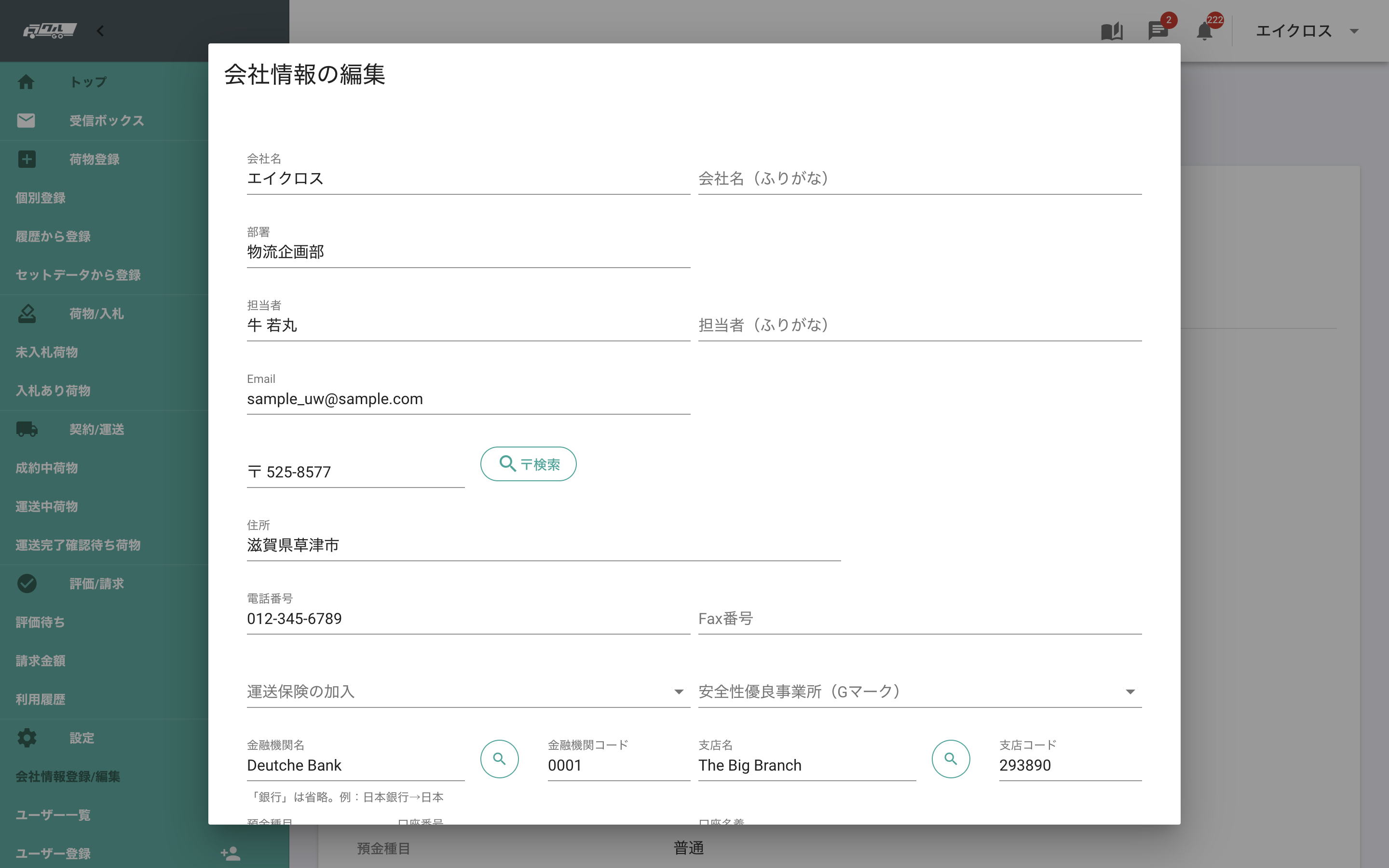Open 履歴から登録 in the sidebar
The height and width of the screenshot is (868, 1389).
[x=53, y=236]
